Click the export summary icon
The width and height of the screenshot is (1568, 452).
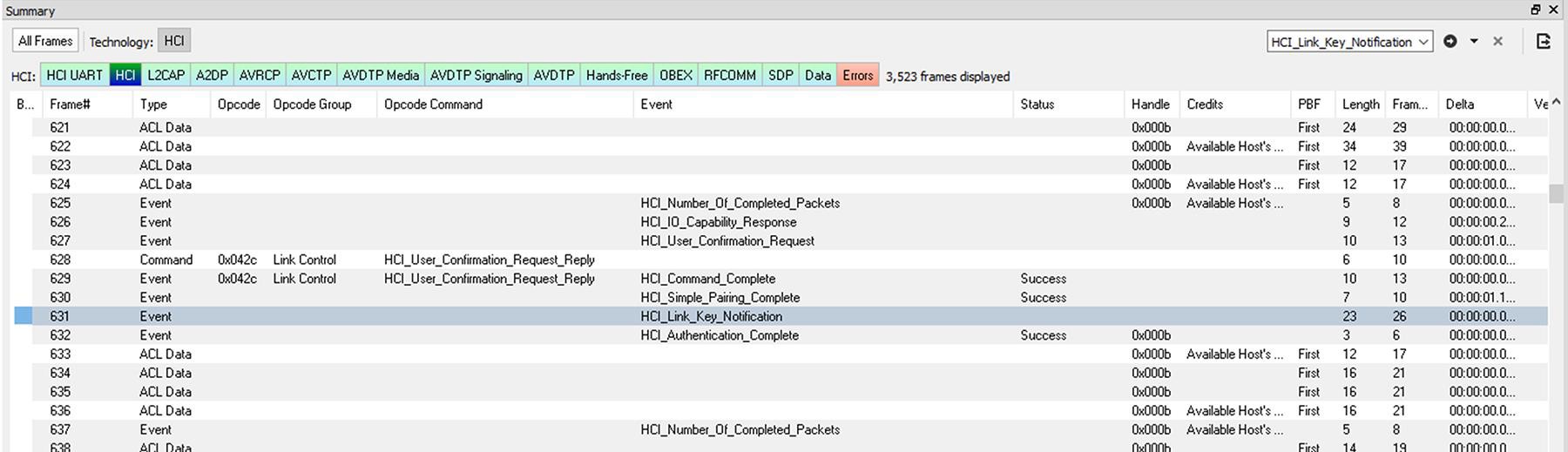(1543, 41)
